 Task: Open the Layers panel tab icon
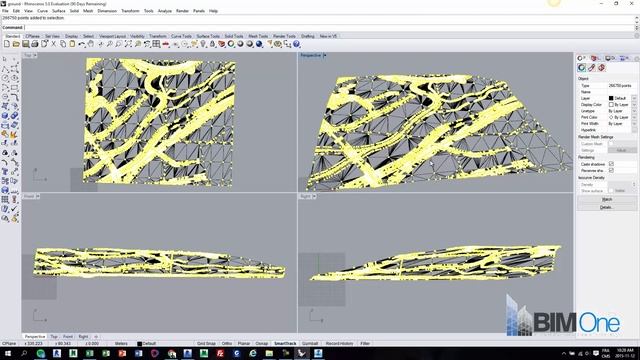595,58
